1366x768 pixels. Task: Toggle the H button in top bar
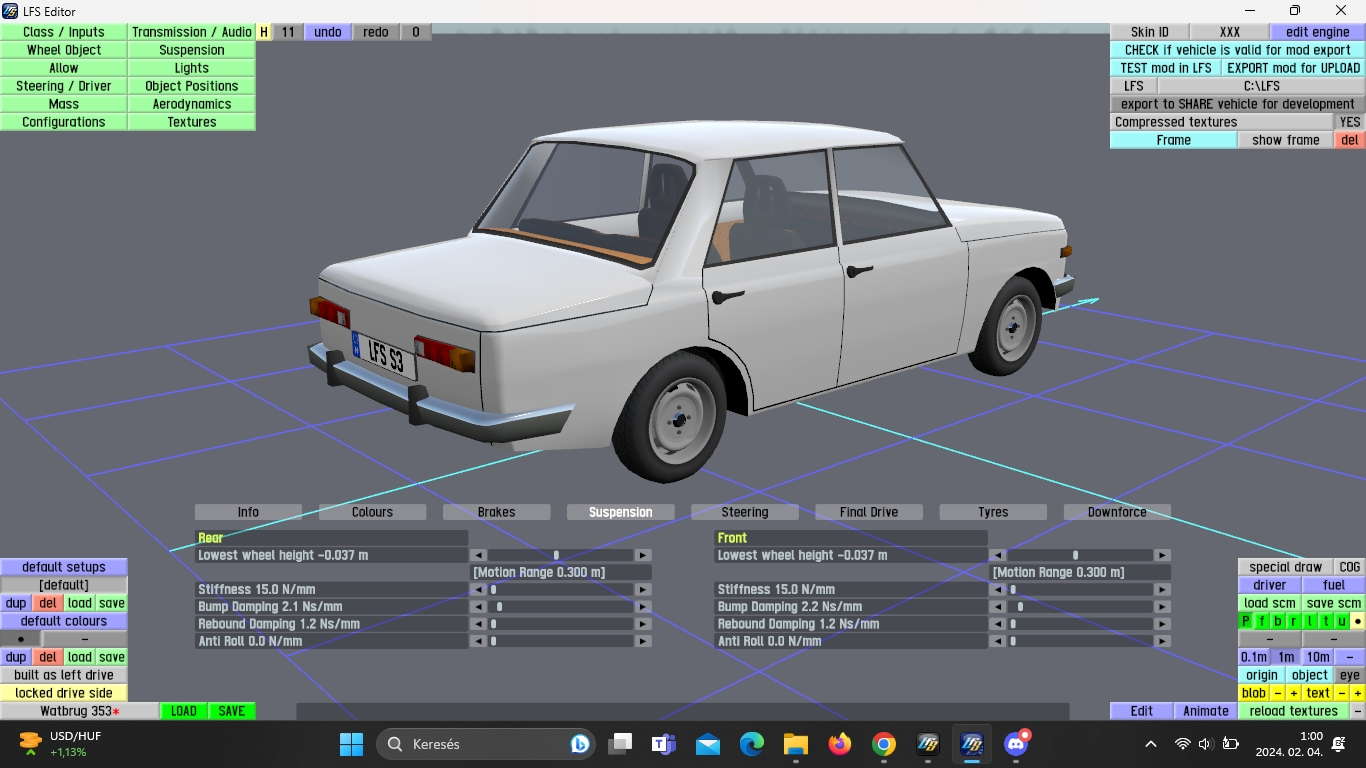(x=264, y=32)
